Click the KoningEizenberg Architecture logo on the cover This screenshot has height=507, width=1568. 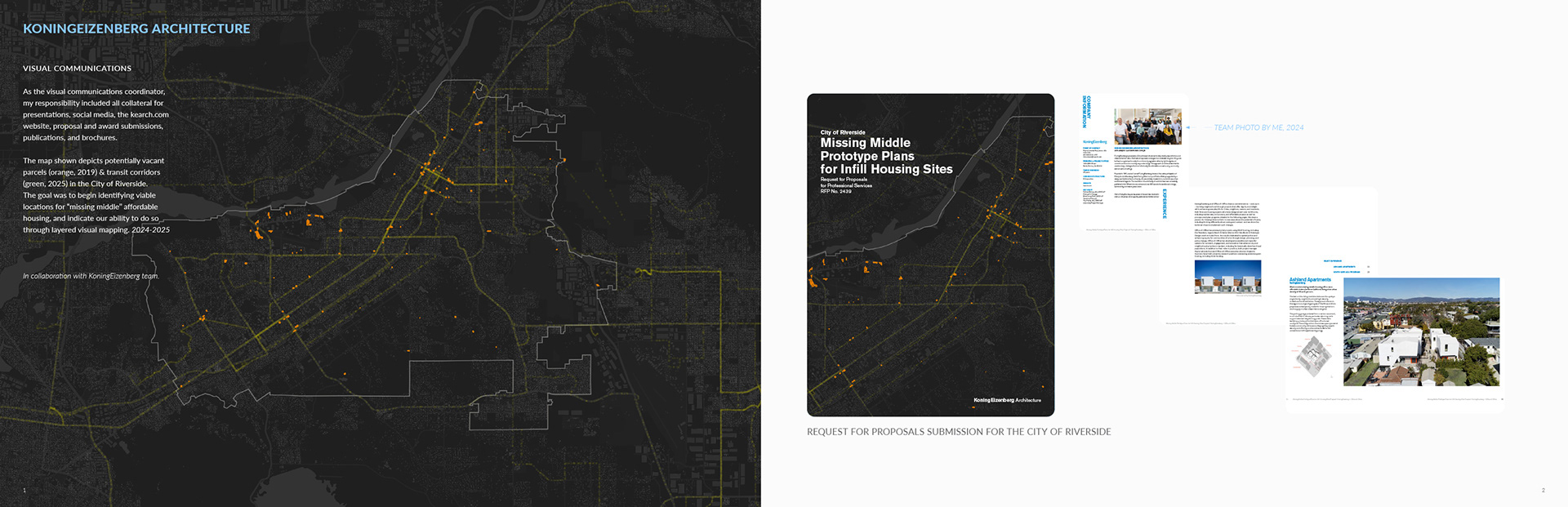1007,400
